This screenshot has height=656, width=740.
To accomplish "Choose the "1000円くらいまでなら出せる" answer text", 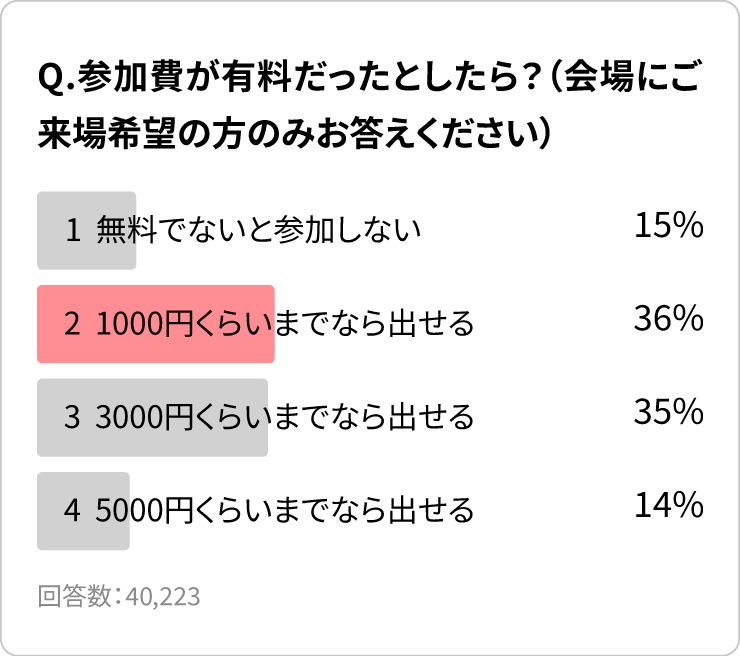I will [285, 324].
